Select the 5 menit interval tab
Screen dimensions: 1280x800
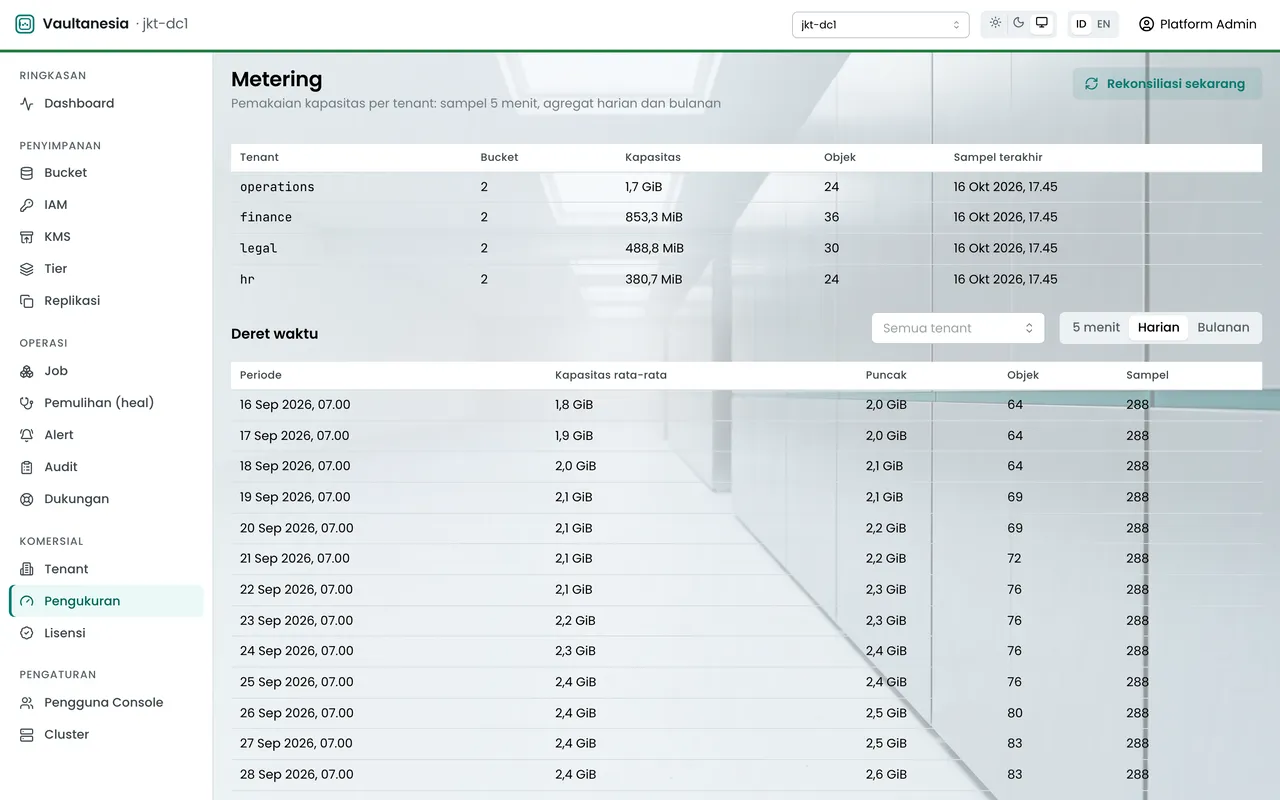click(x=1096, y=327)
